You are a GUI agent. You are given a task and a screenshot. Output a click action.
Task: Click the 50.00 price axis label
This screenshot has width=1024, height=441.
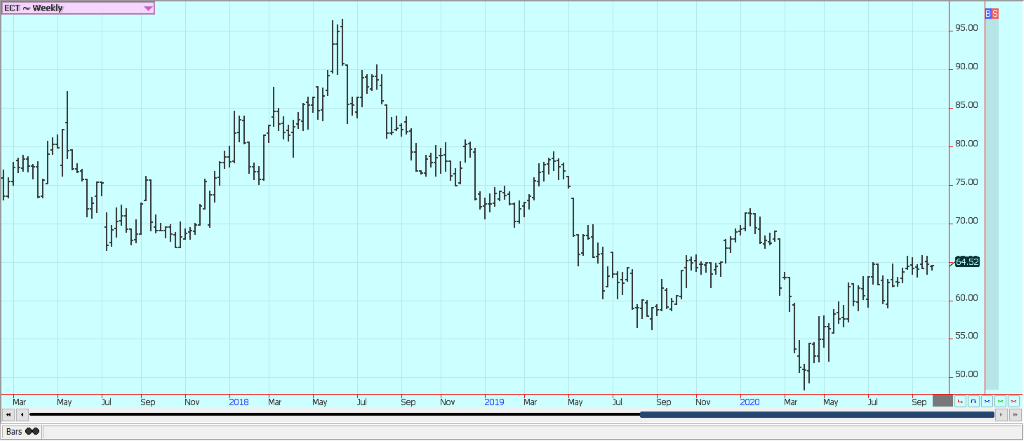967,374
